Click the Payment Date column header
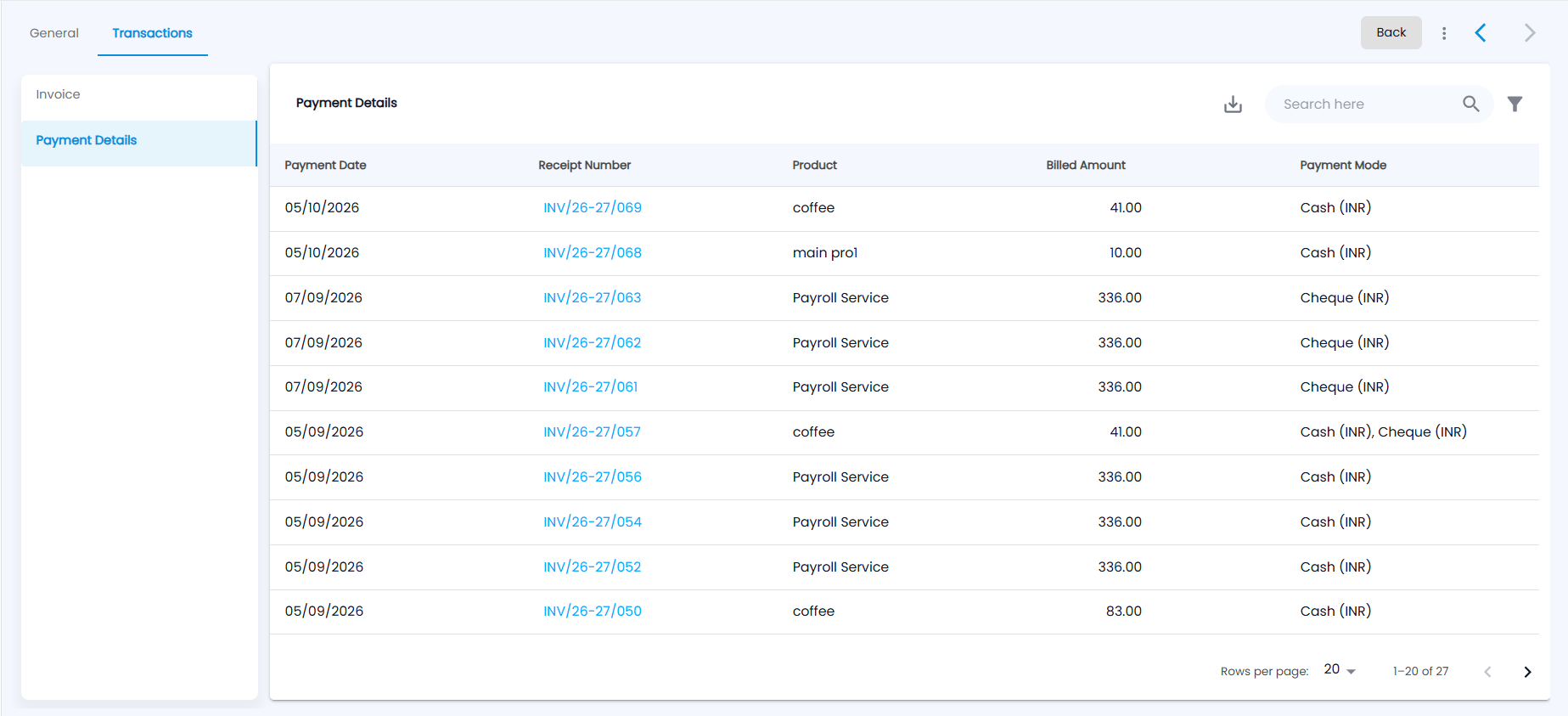Viewport: 1568px width, 716px height. pyautogui.click(x=326, y=166)
